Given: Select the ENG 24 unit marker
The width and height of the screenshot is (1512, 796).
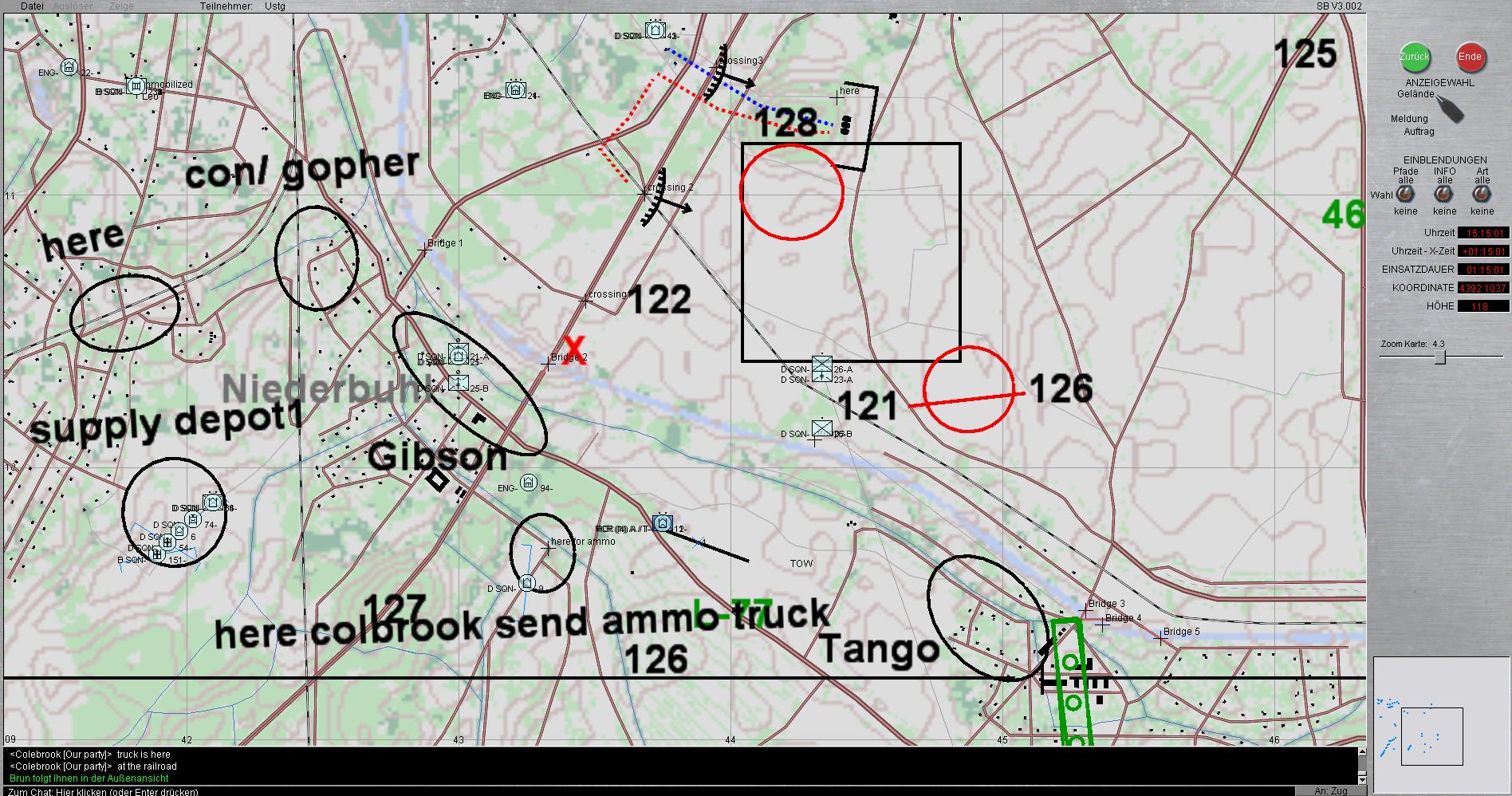Looking at the screenshot, I should tap(516, 90).
